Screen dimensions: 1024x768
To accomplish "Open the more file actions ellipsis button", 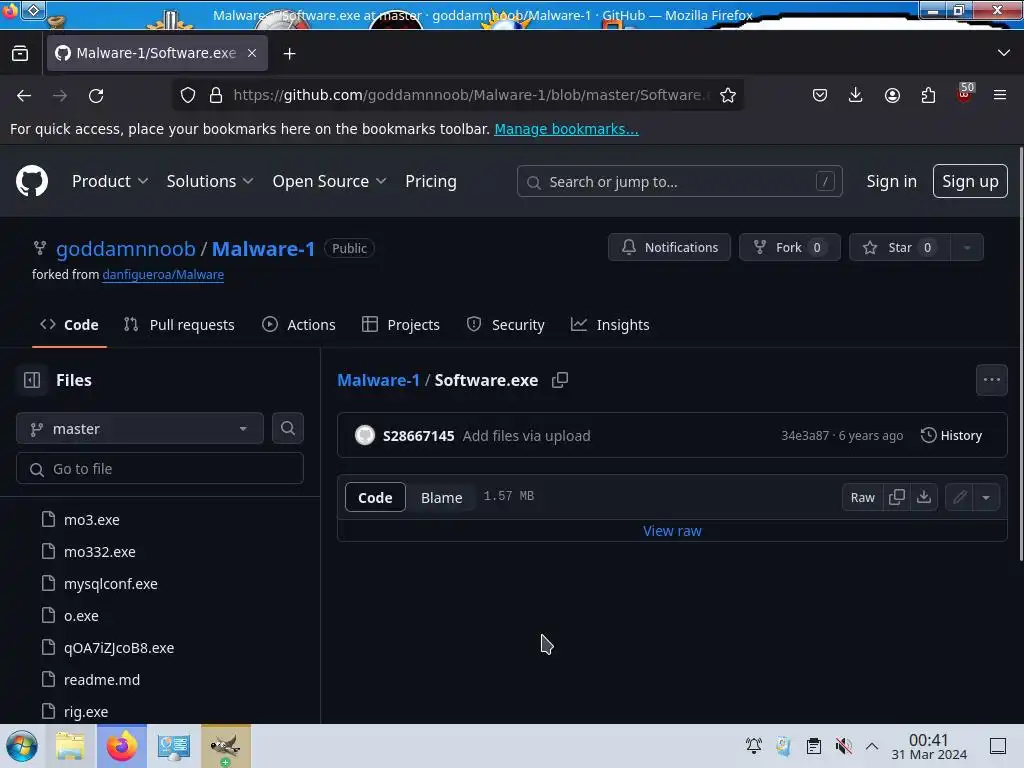I will [991, 380].
